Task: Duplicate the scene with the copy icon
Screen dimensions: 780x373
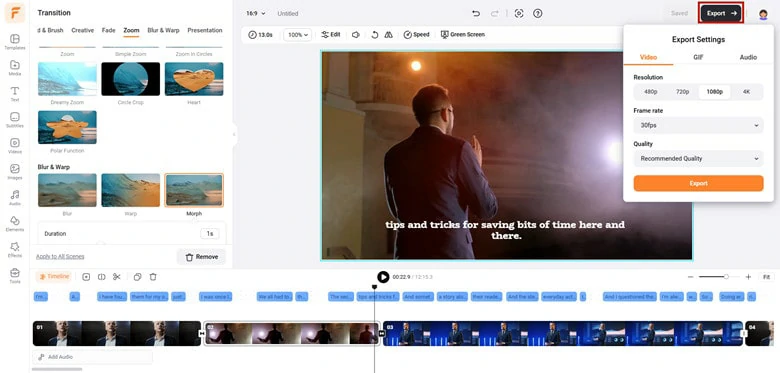Action: click(138, 277)
